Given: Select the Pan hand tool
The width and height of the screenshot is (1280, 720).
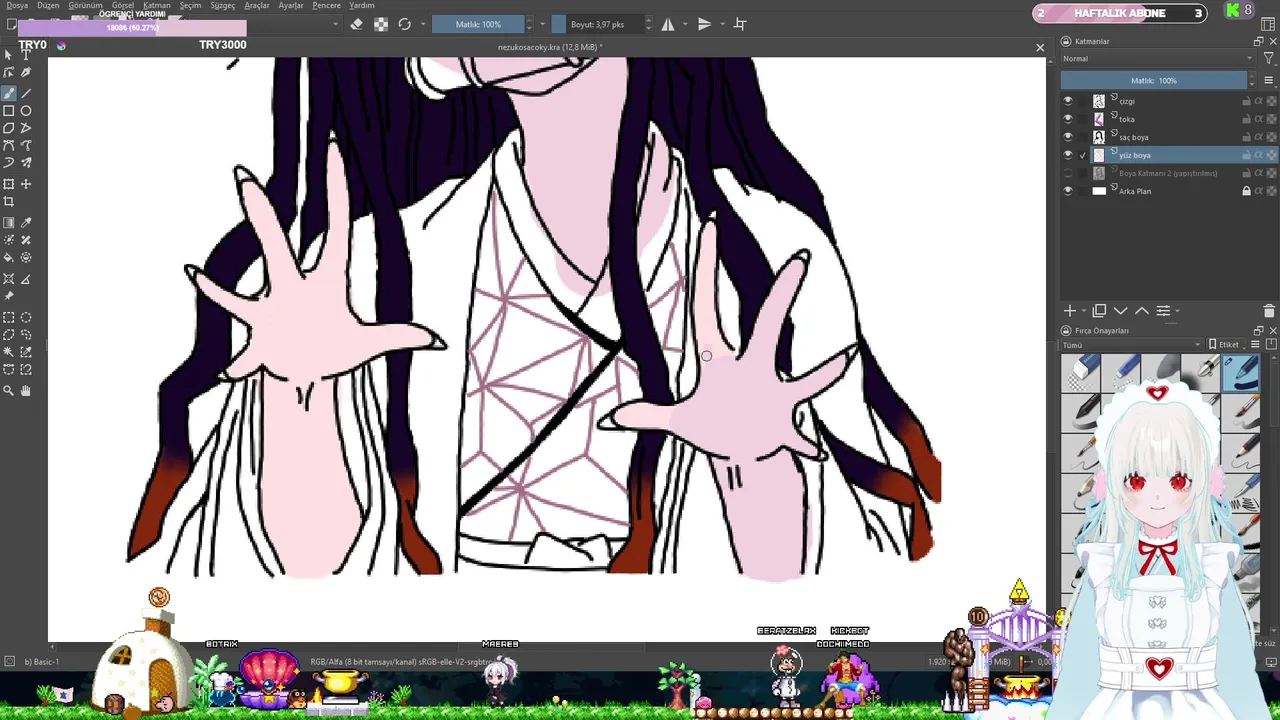Looking at the screenshot, I should click(x=26, y=391).
